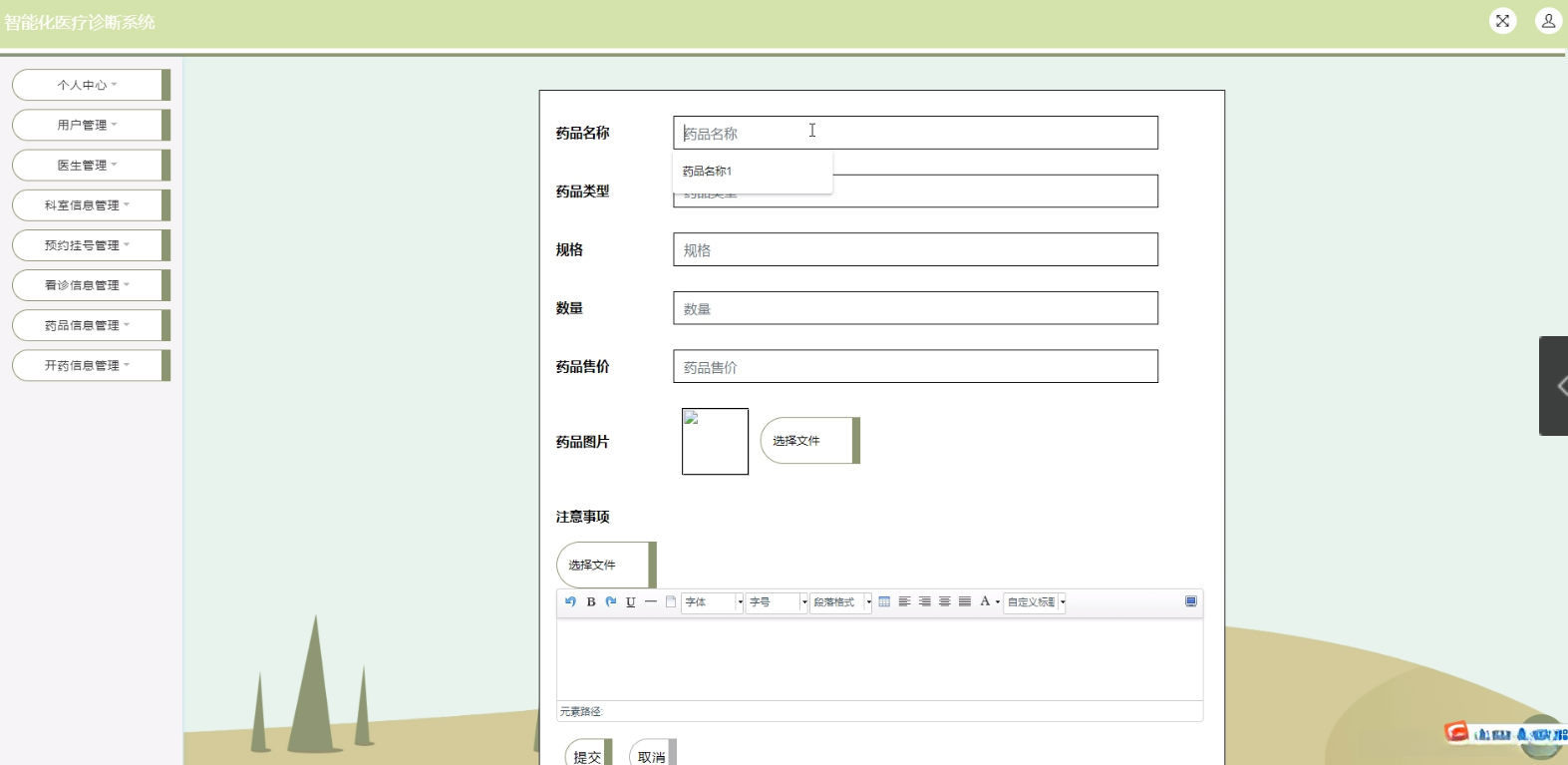The image size is (1568, 765).
Task: Open the 段落格式 paragraph format dropdown
Action: 841,602
